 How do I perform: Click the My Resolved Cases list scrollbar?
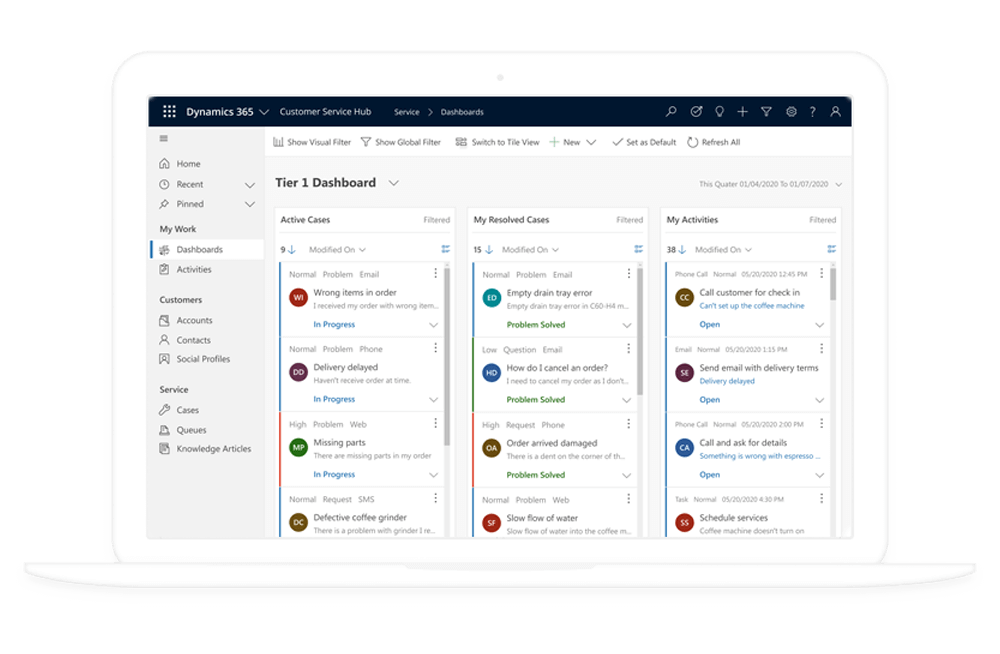(640, 332)
